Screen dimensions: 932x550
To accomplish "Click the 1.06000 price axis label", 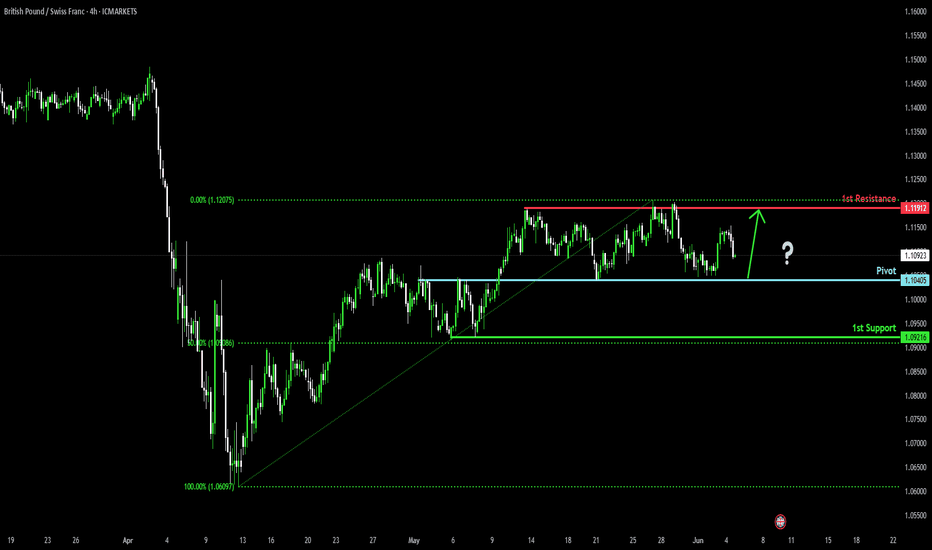I will (x=915, y=491).
